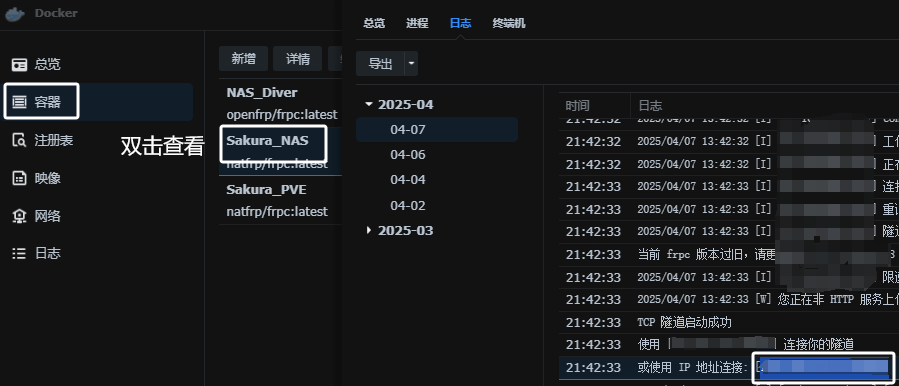
Task: Click the 详情 button
Action: [298, 59]
